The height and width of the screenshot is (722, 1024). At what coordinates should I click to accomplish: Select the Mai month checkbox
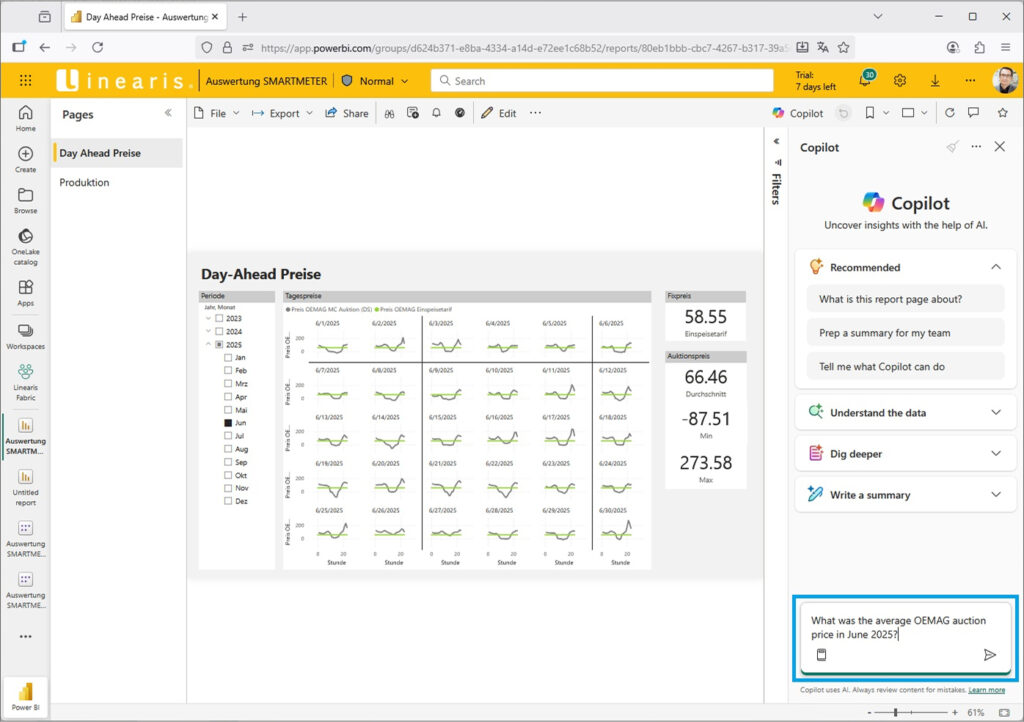228,410
